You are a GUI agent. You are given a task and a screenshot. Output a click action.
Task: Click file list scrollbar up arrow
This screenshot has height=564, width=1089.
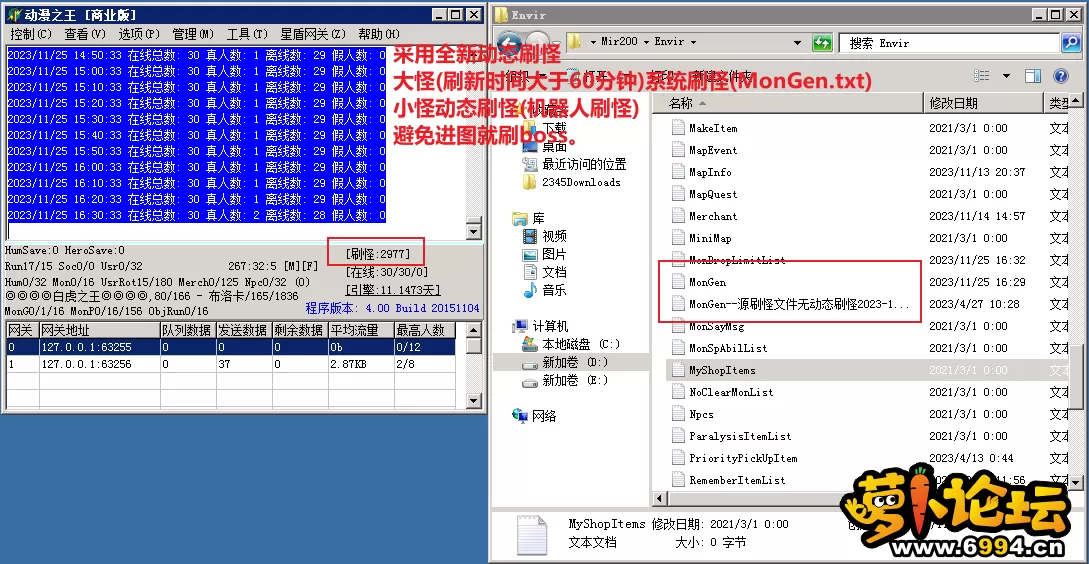coord(1076,103)
